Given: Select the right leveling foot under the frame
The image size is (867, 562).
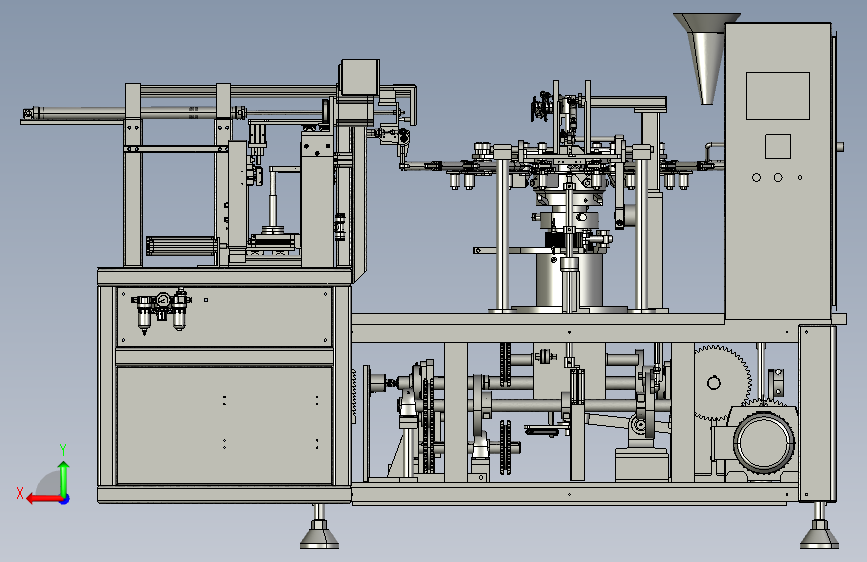Looking at the screenshot, I should click(819, 526).
